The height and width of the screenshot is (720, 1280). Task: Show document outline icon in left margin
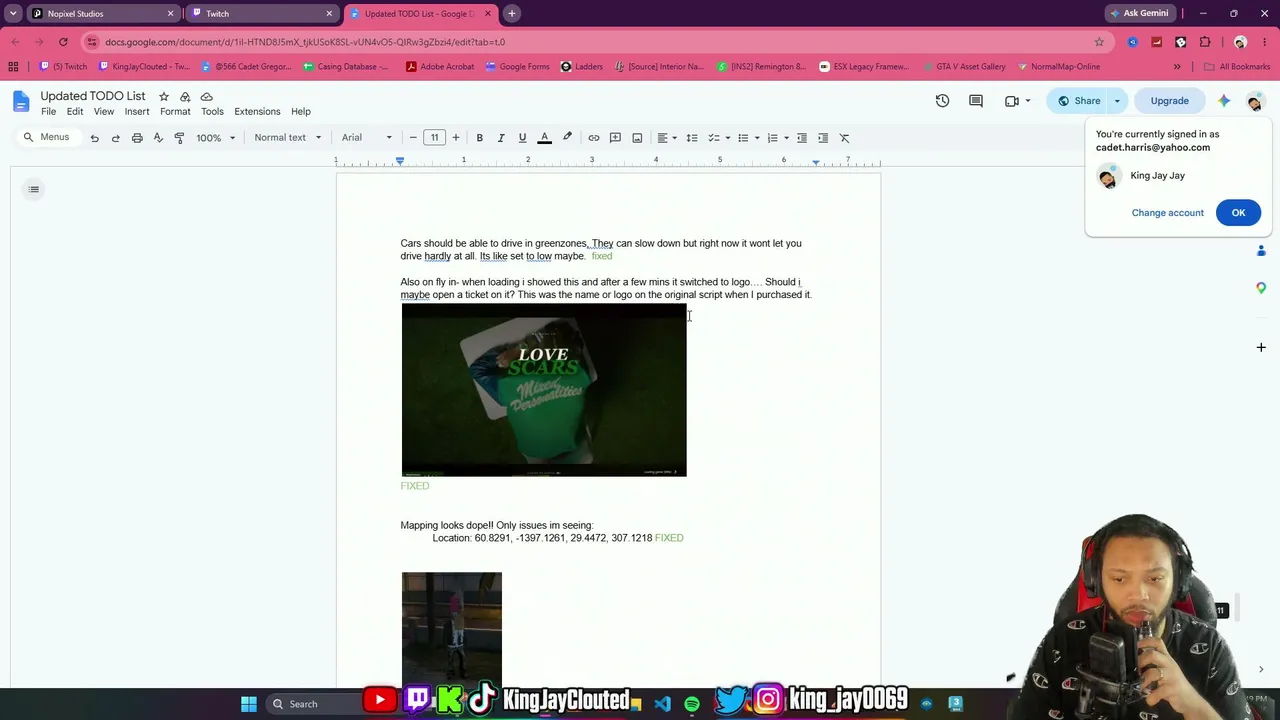point(34,189)
